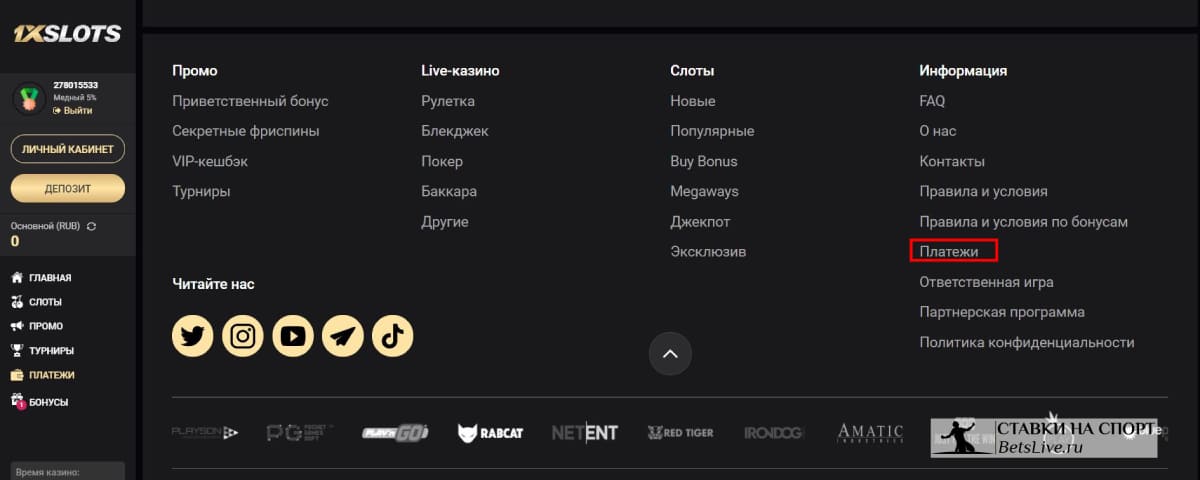Open the Приветственный бонус link

click(x=250, y=101)
